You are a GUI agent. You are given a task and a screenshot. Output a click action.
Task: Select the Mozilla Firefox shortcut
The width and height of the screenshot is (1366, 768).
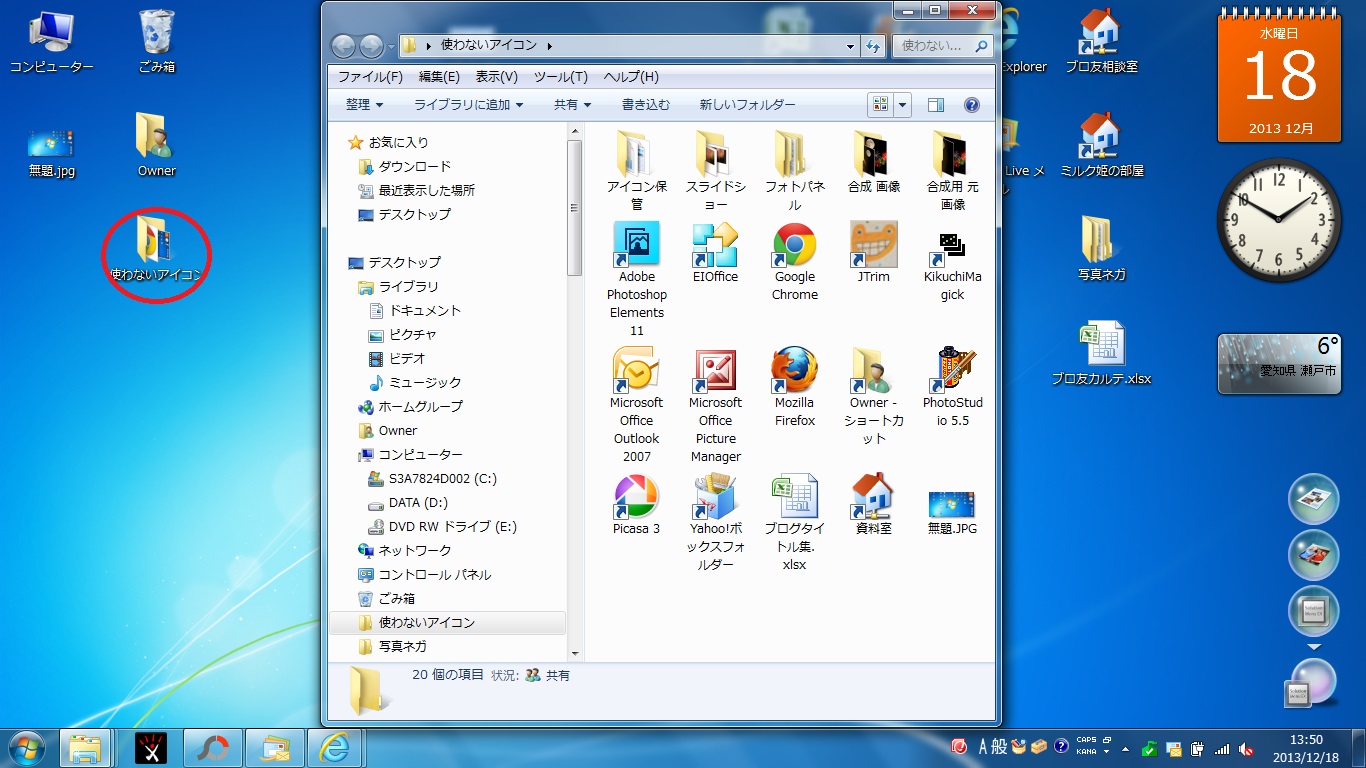tap(795, 387)
